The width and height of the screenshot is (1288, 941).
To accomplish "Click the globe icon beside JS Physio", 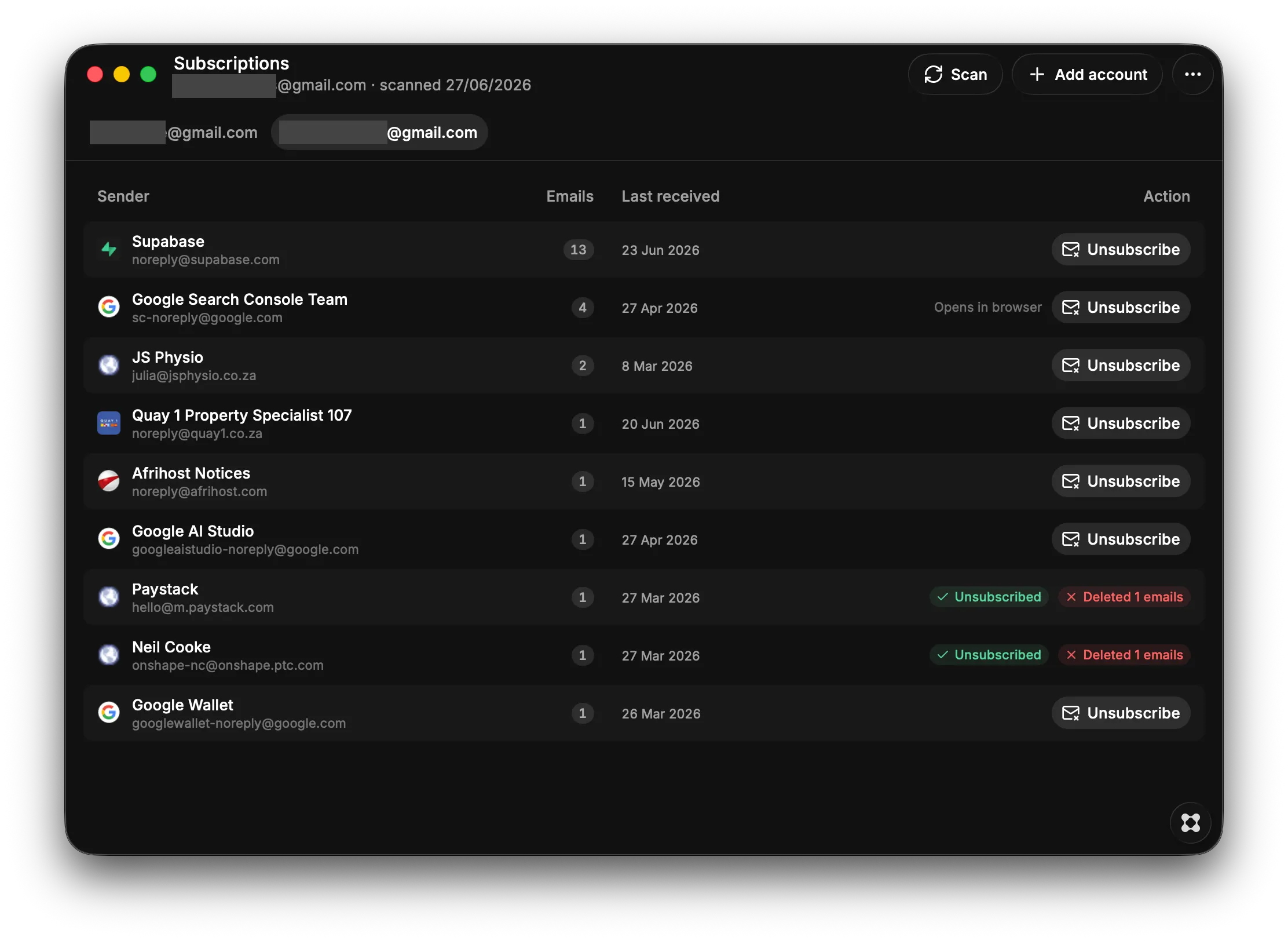I will (x=109, y=365).
